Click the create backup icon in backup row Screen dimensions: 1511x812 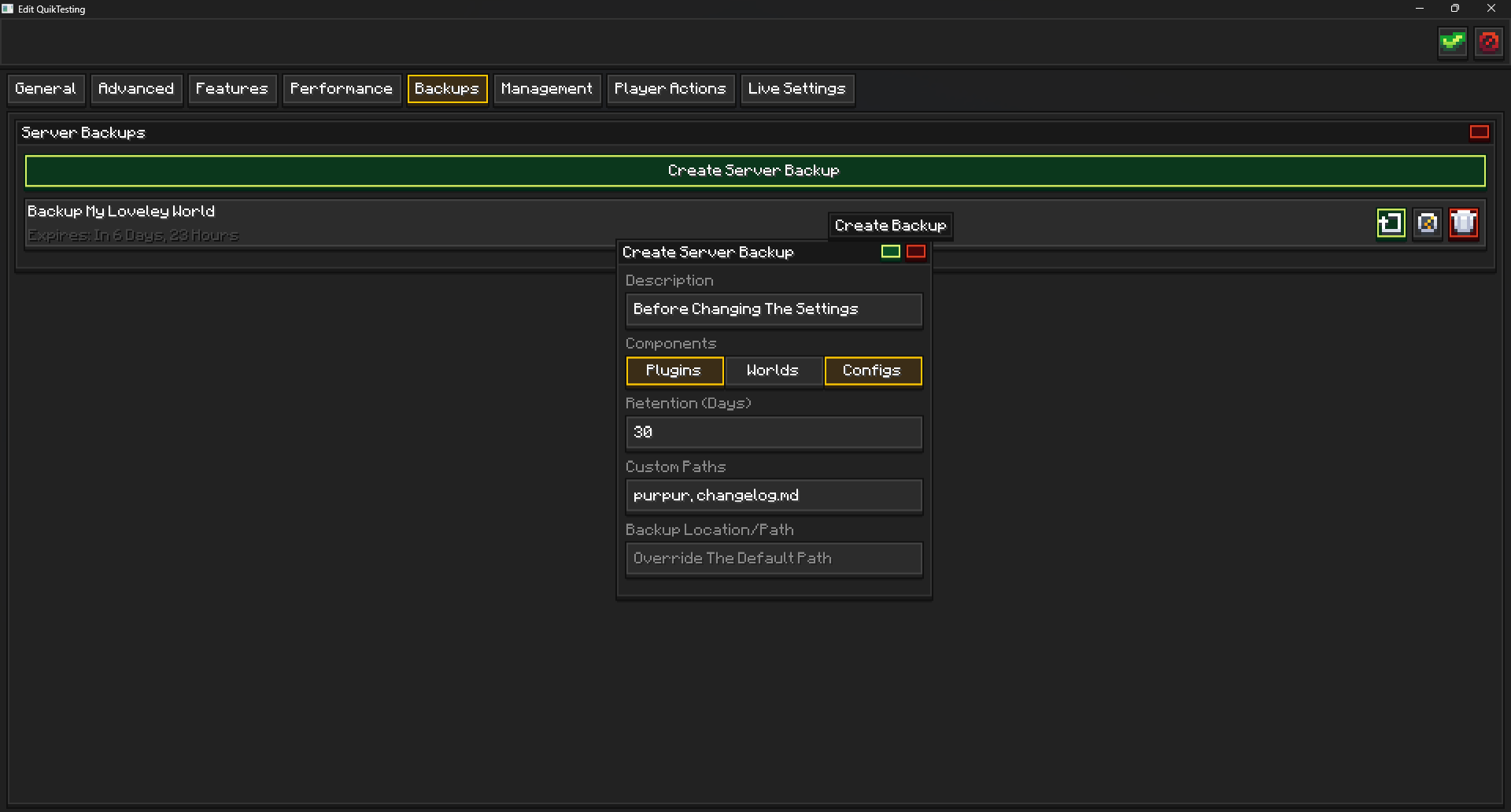1391,223
